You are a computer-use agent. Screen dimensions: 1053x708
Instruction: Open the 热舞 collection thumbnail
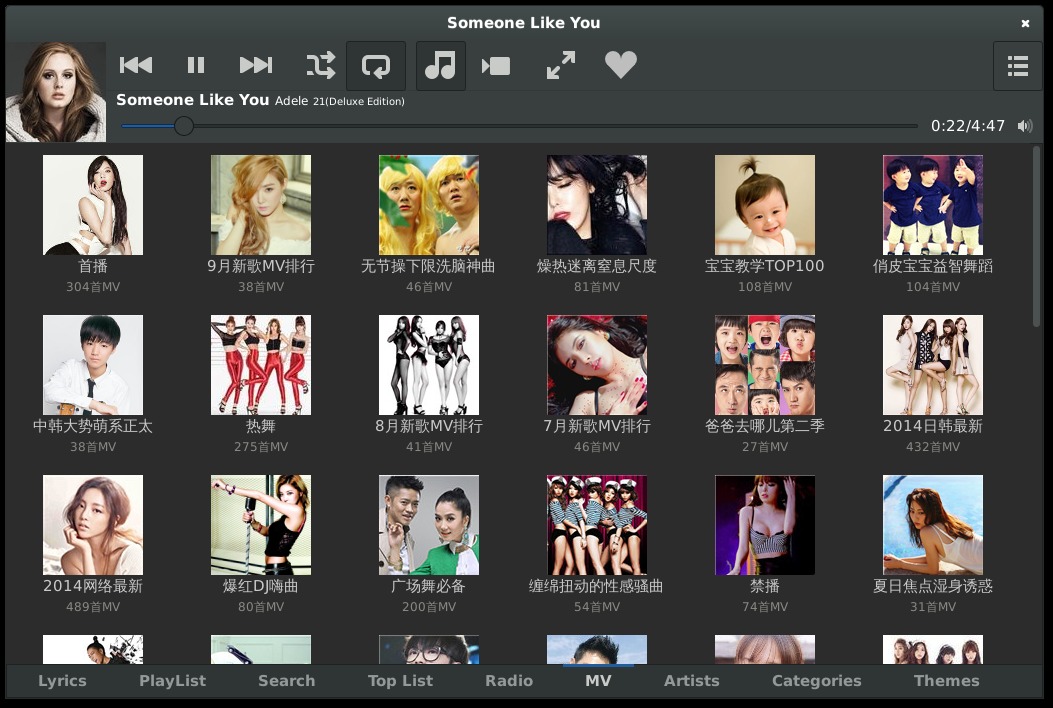click(x=261, y=365)
